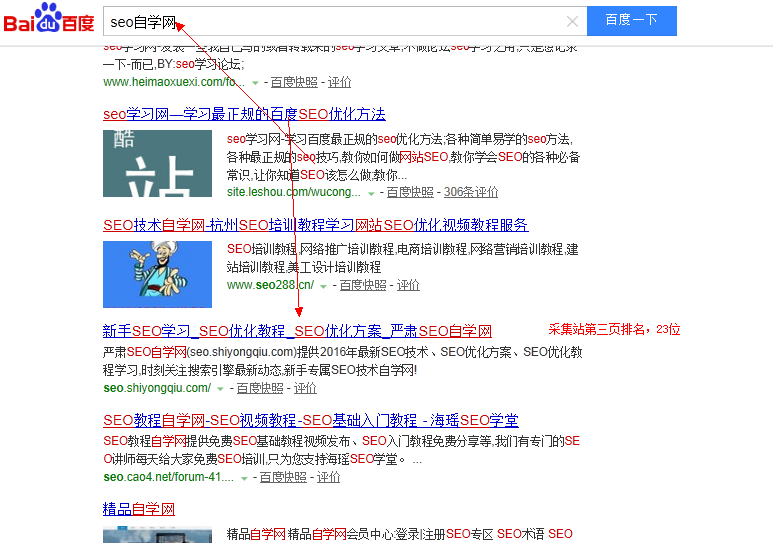Image resolution: width=773 pixels, height=543 pixels.
Task: Open 评价 for seo.cao4.net result
Action: pos(328,477)
